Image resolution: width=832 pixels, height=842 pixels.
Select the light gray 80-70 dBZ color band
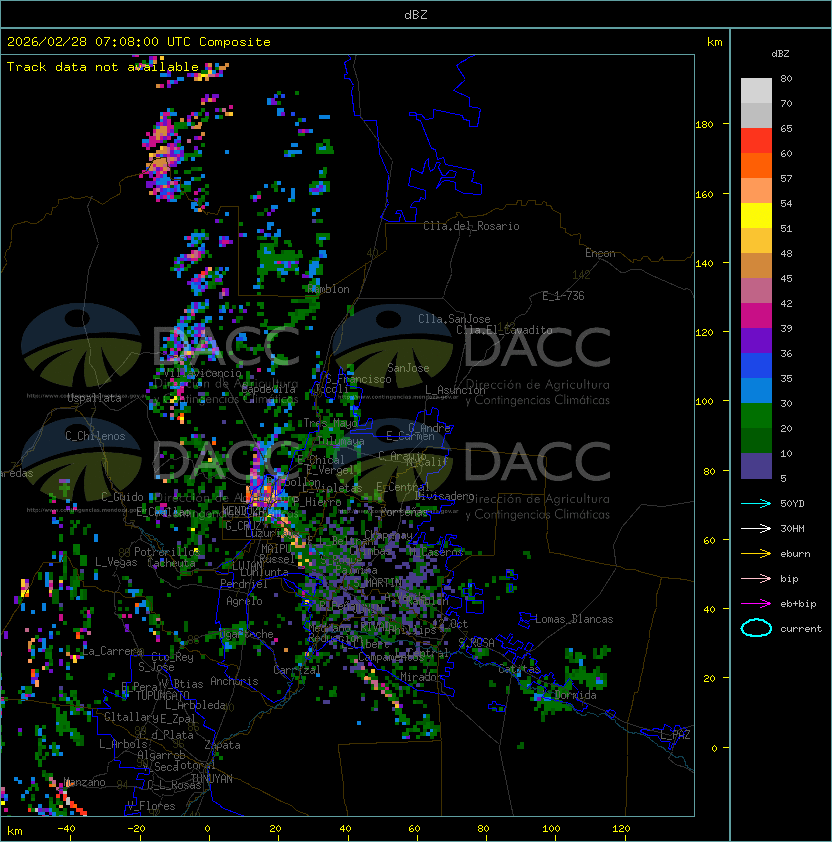point(756,91)
